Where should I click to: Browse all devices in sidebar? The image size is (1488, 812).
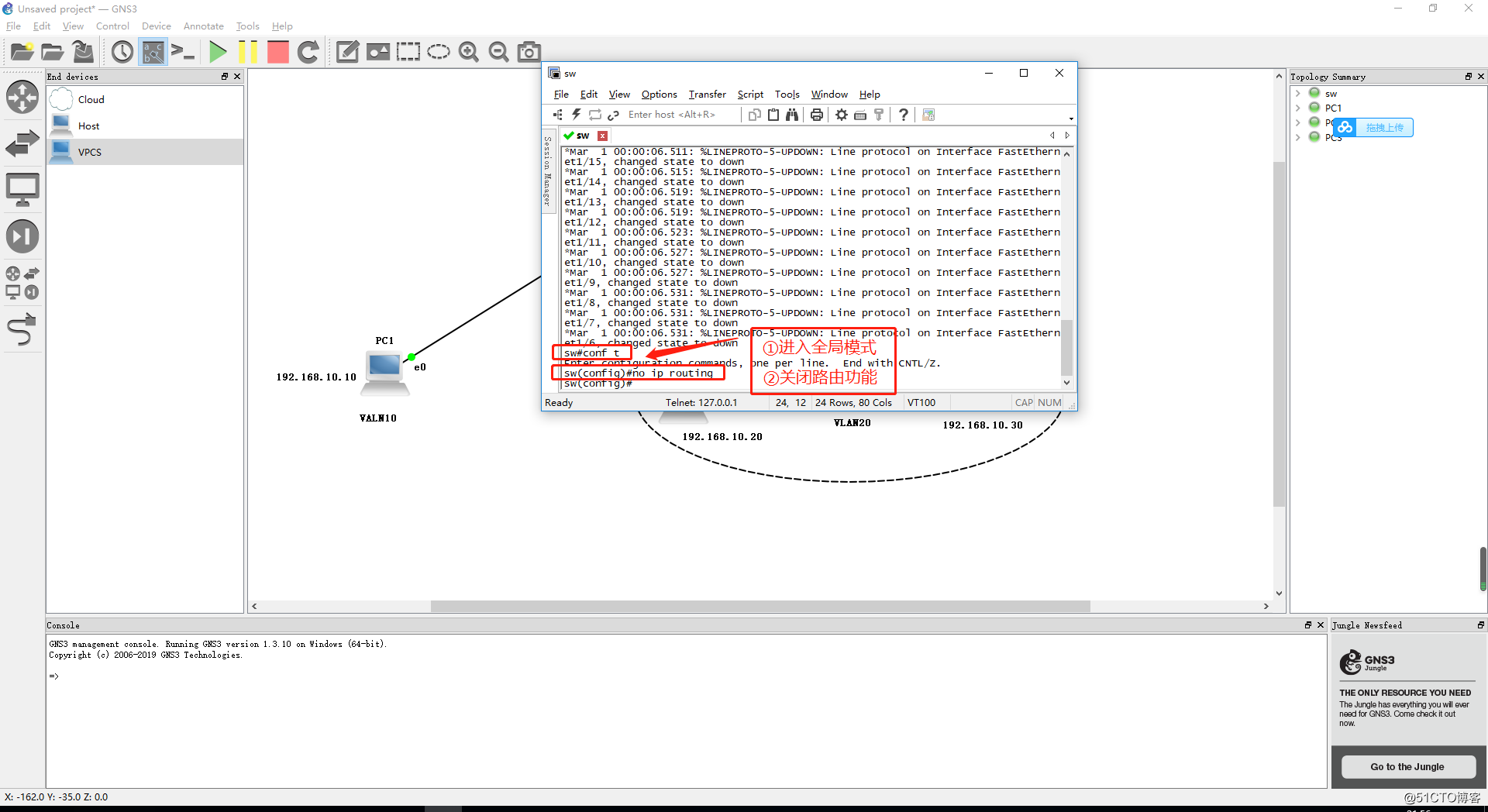[x=22, y=283]
